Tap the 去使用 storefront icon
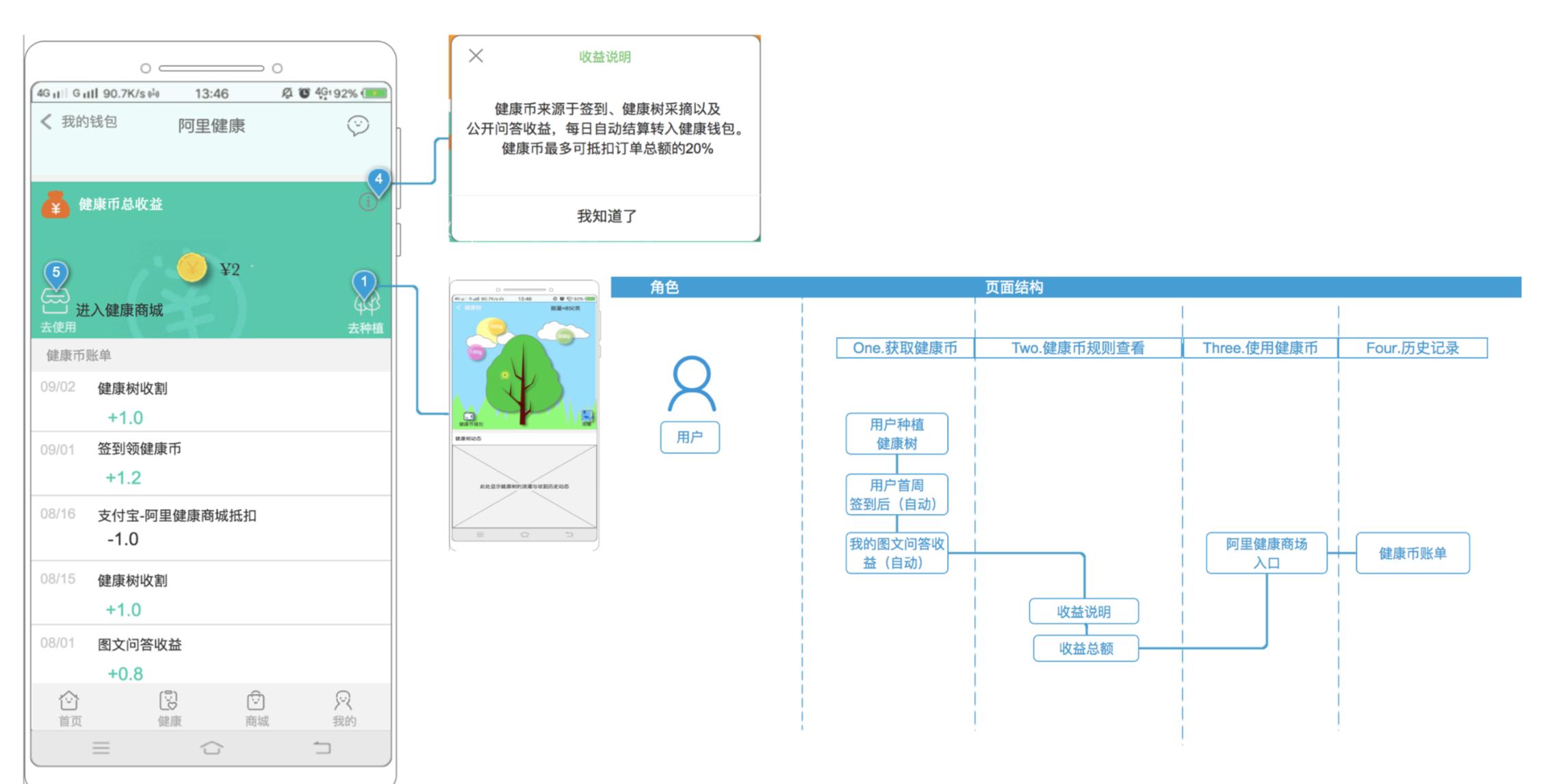1548x784 pixels. coord(56,302)
